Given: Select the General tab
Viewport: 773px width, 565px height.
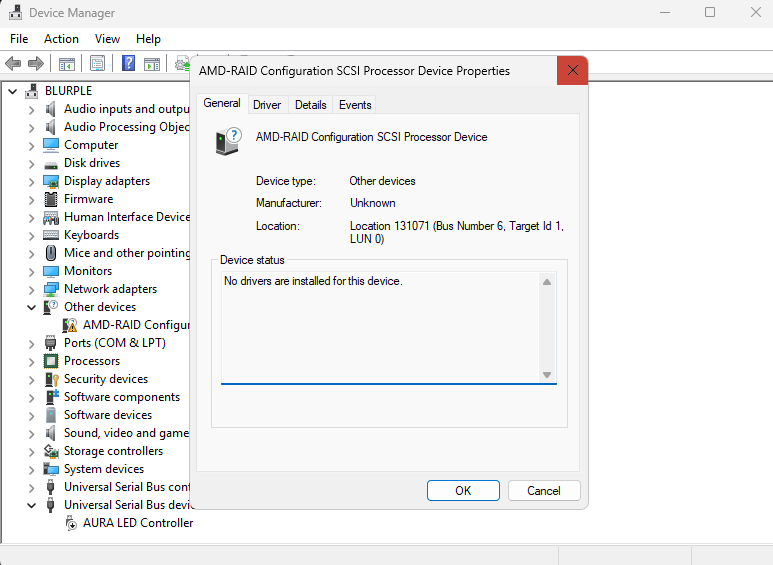Looking at the screenshot, I should [222, 103].
